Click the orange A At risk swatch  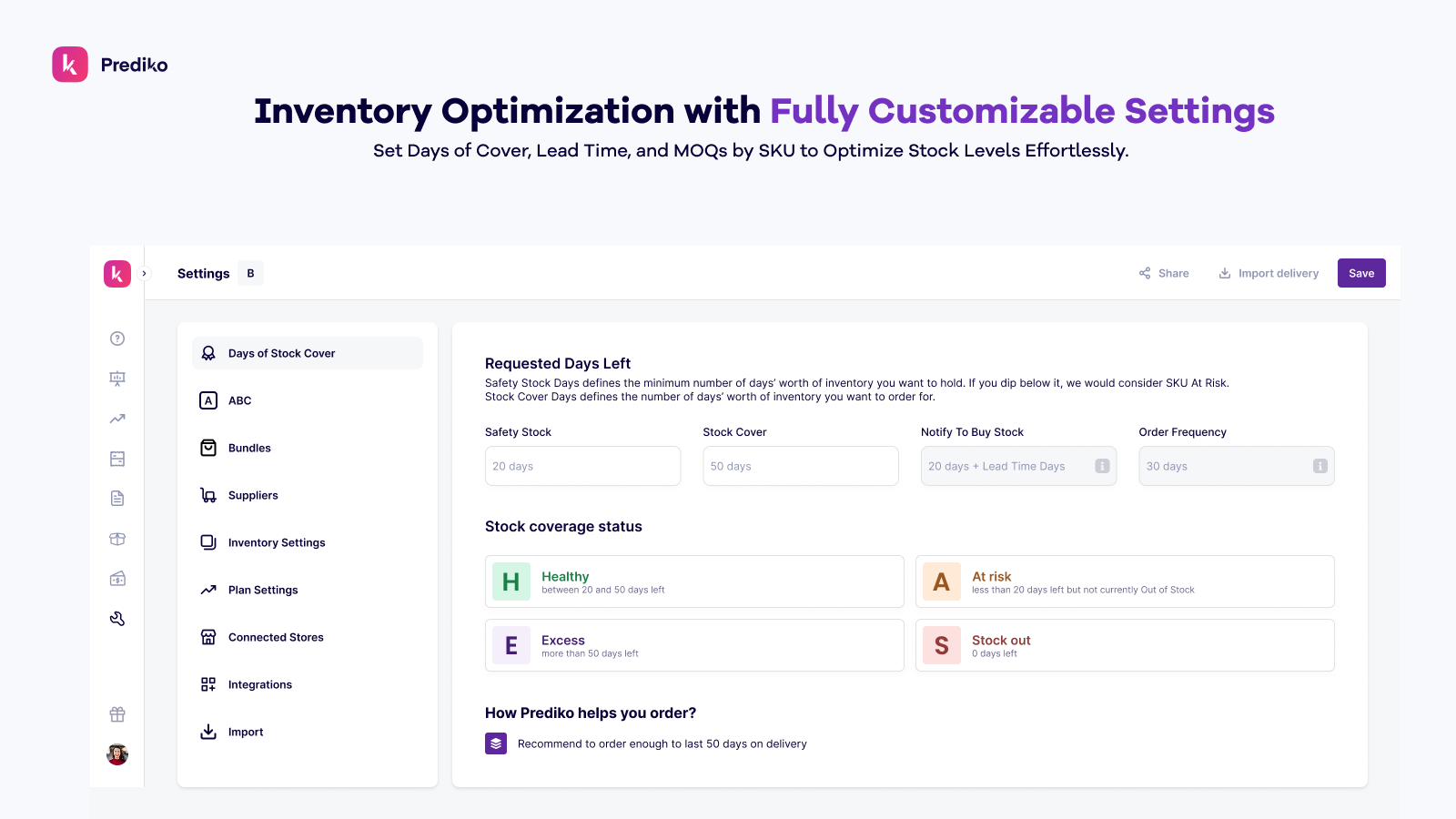point(942,581)
